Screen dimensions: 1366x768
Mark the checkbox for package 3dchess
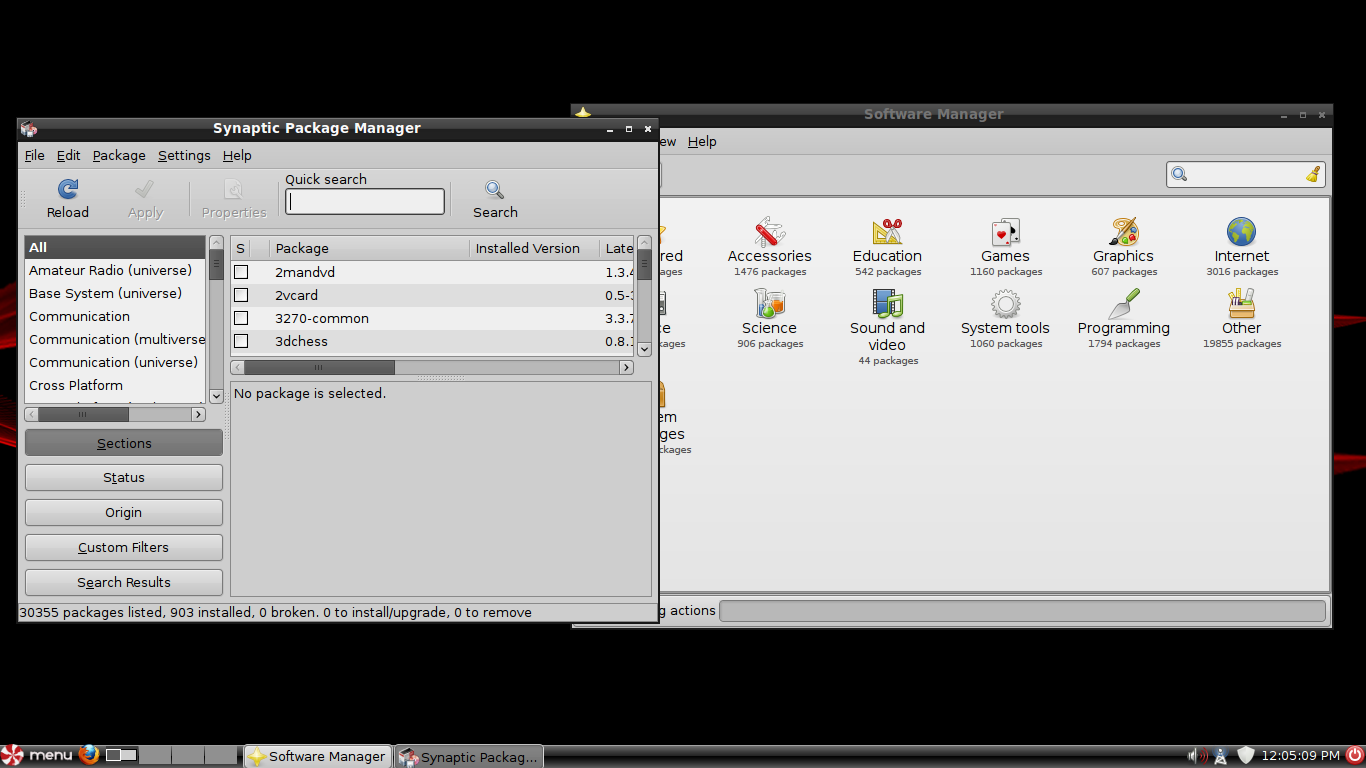241,341
